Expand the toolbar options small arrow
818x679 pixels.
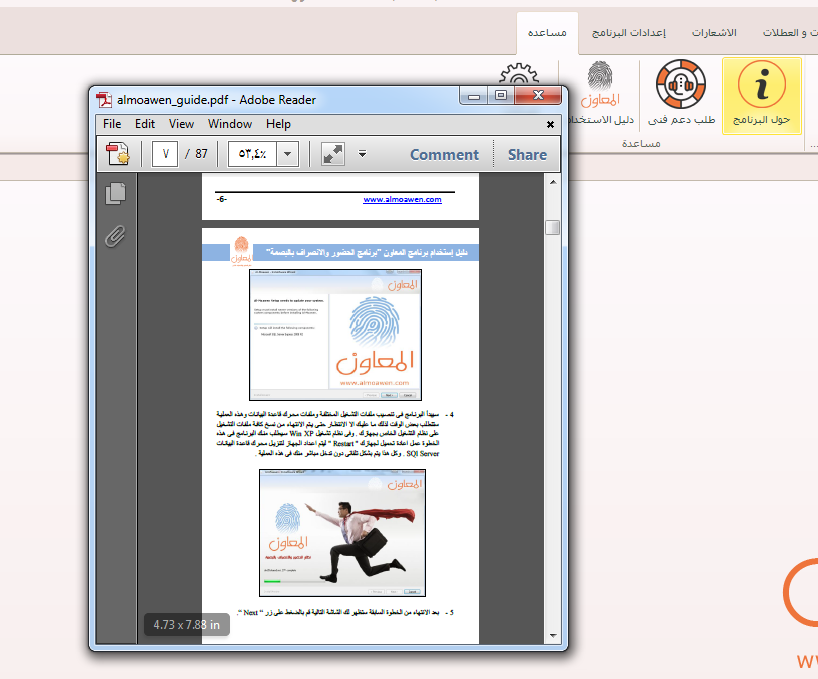click(362, 154)
